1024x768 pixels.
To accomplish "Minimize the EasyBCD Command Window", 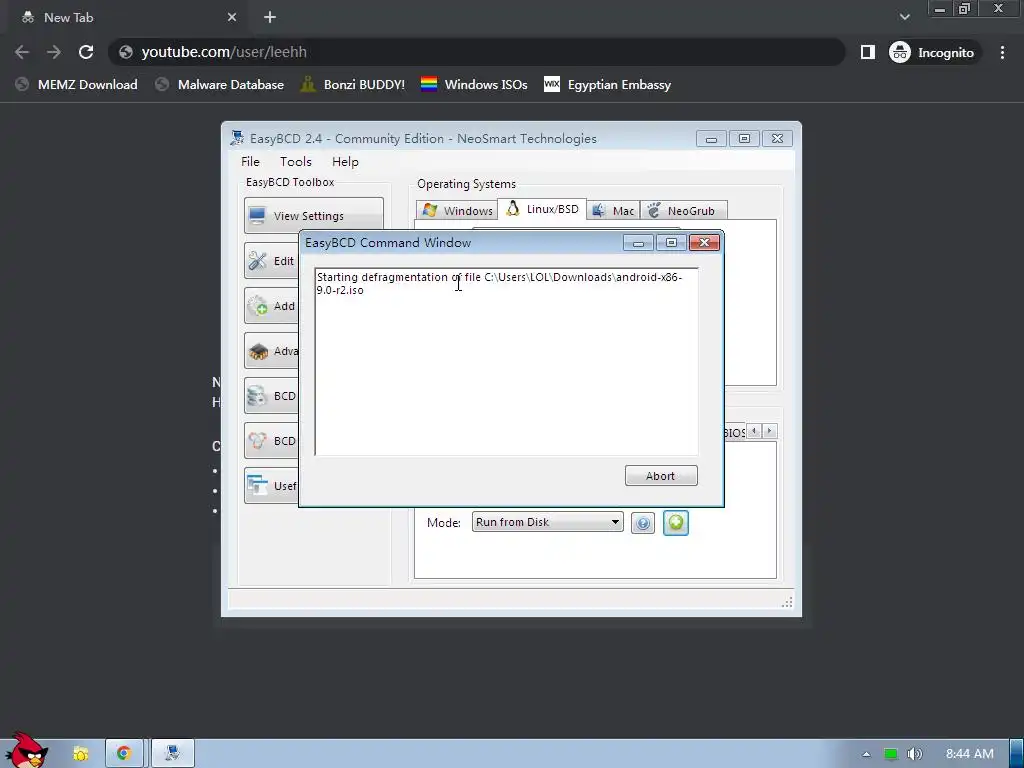I will coord(638,243).
